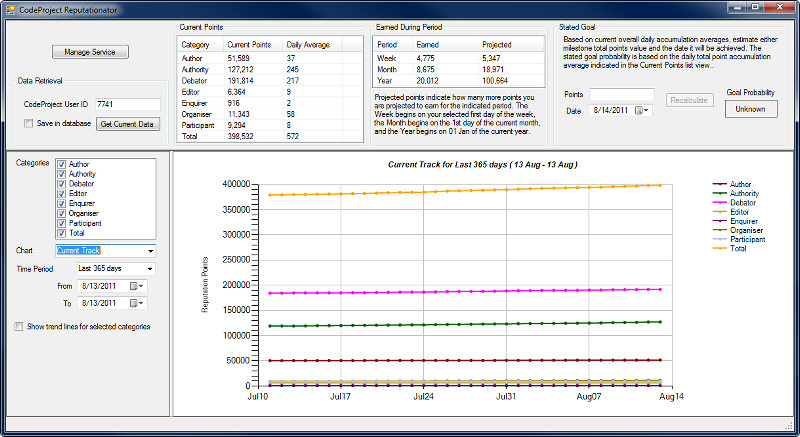This screenshot has height=437, width=800.
Task: Click the Period column header
Action: pos(393,45)
